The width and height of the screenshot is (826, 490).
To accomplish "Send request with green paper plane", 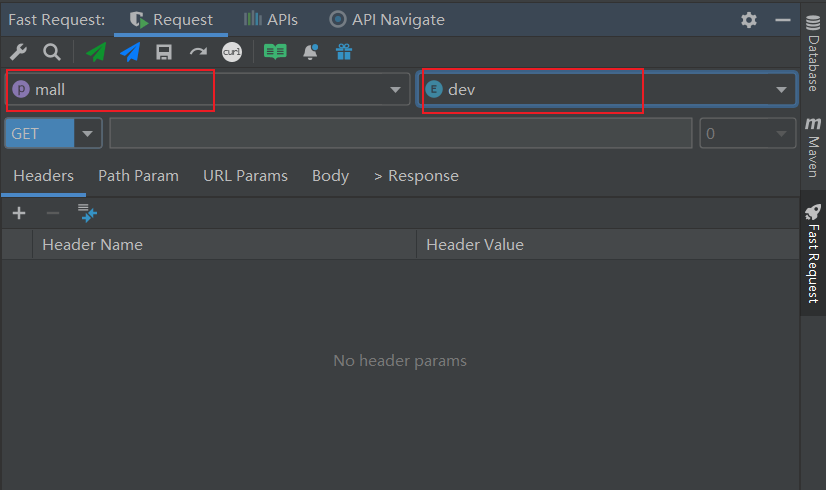I will [96, 52].
